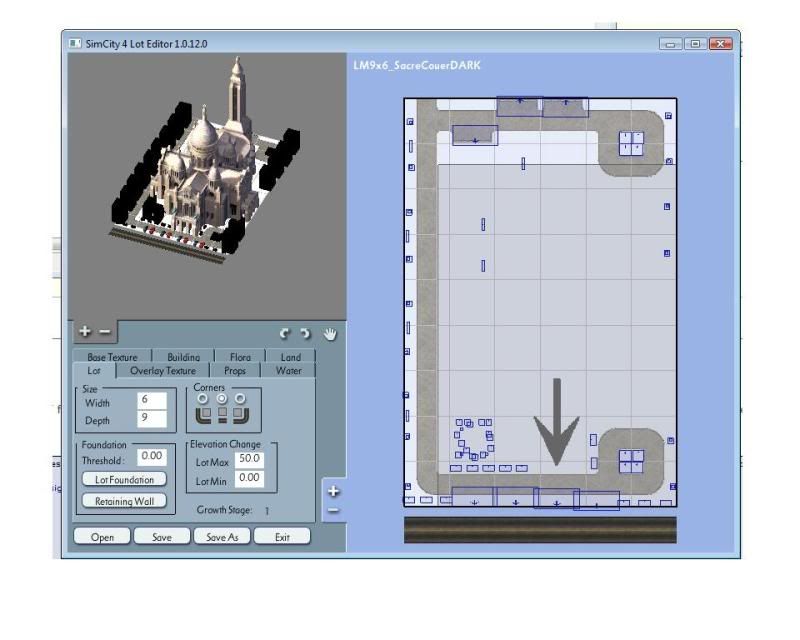Open the Building tab

coord(184,356)
